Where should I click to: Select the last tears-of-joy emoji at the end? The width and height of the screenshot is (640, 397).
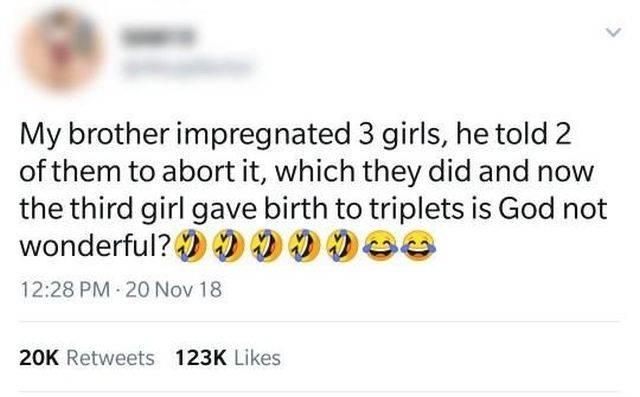420,246
